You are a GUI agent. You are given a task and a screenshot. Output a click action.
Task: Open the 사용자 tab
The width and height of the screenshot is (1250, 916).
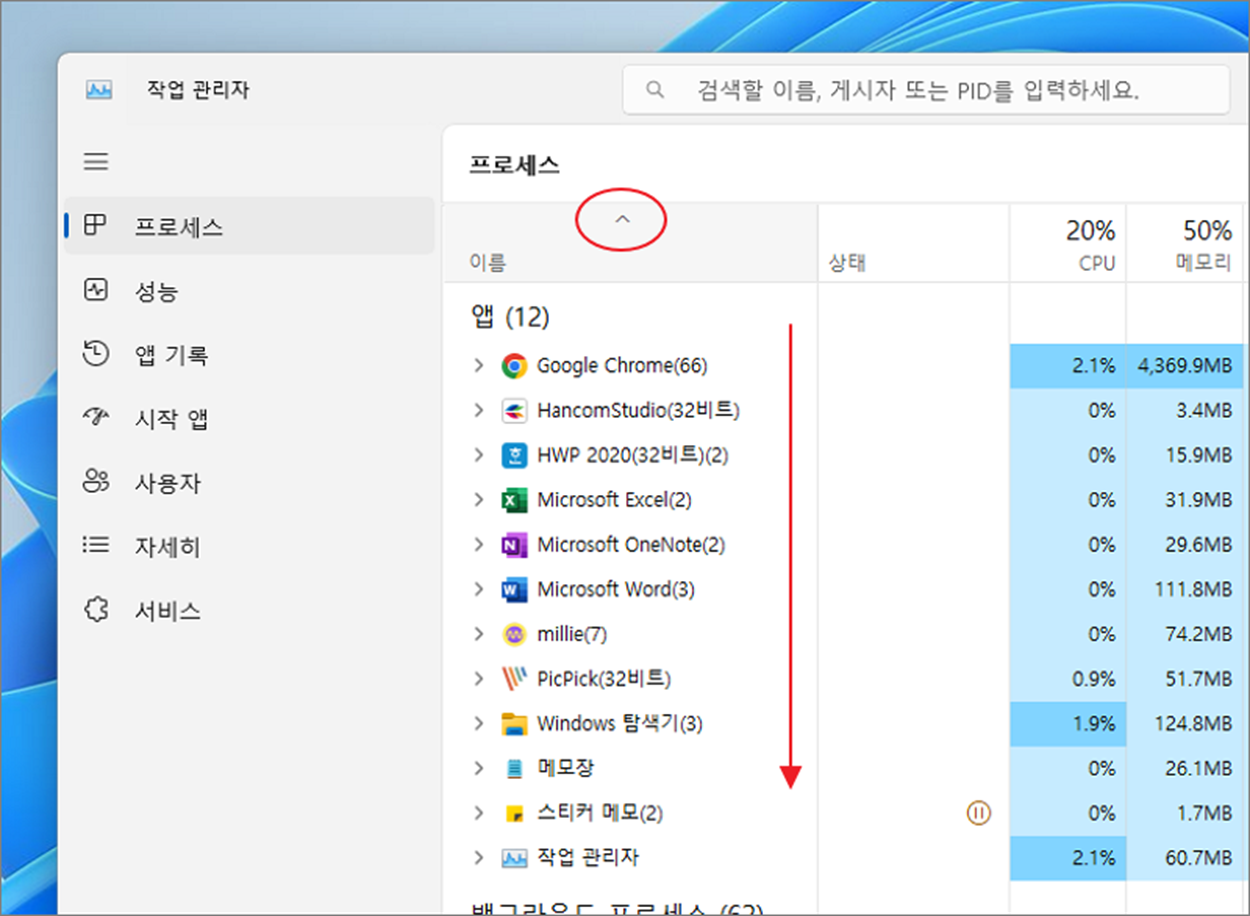[x=250, y=482]
